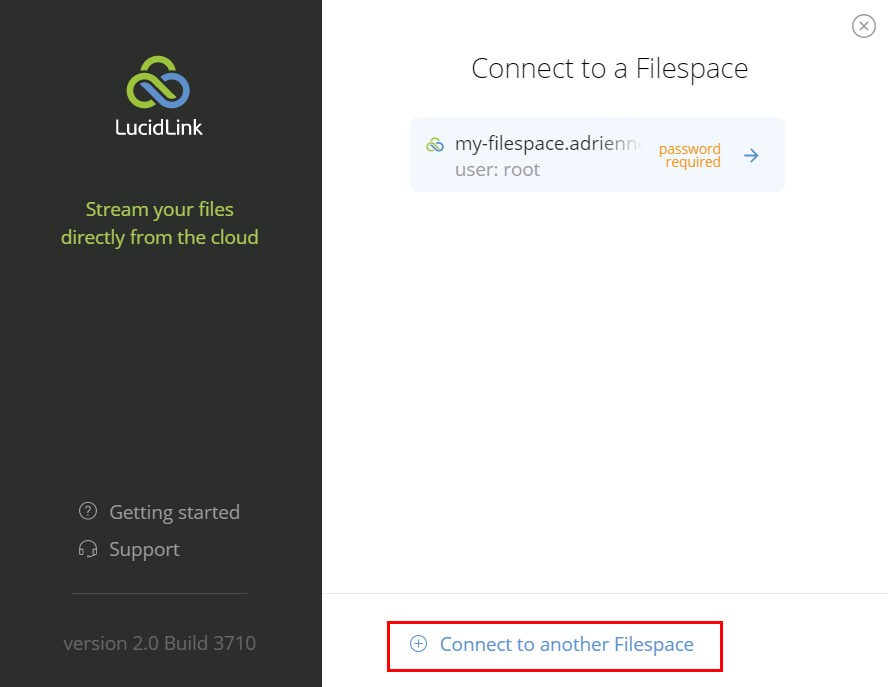Image resolution: width=888 pixels, height=687 pixels.
Task: Click the question mark icon beside Getting started
Action: [x=88, y=512]
